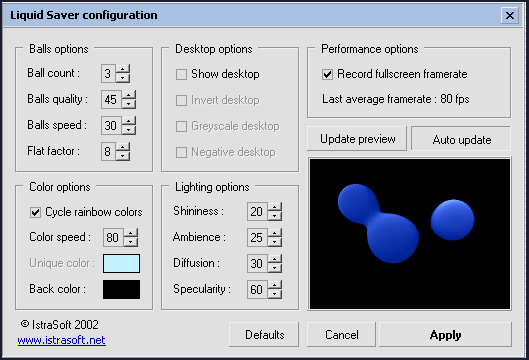Toggle the Negative desktop checkbox

point(181,152)
